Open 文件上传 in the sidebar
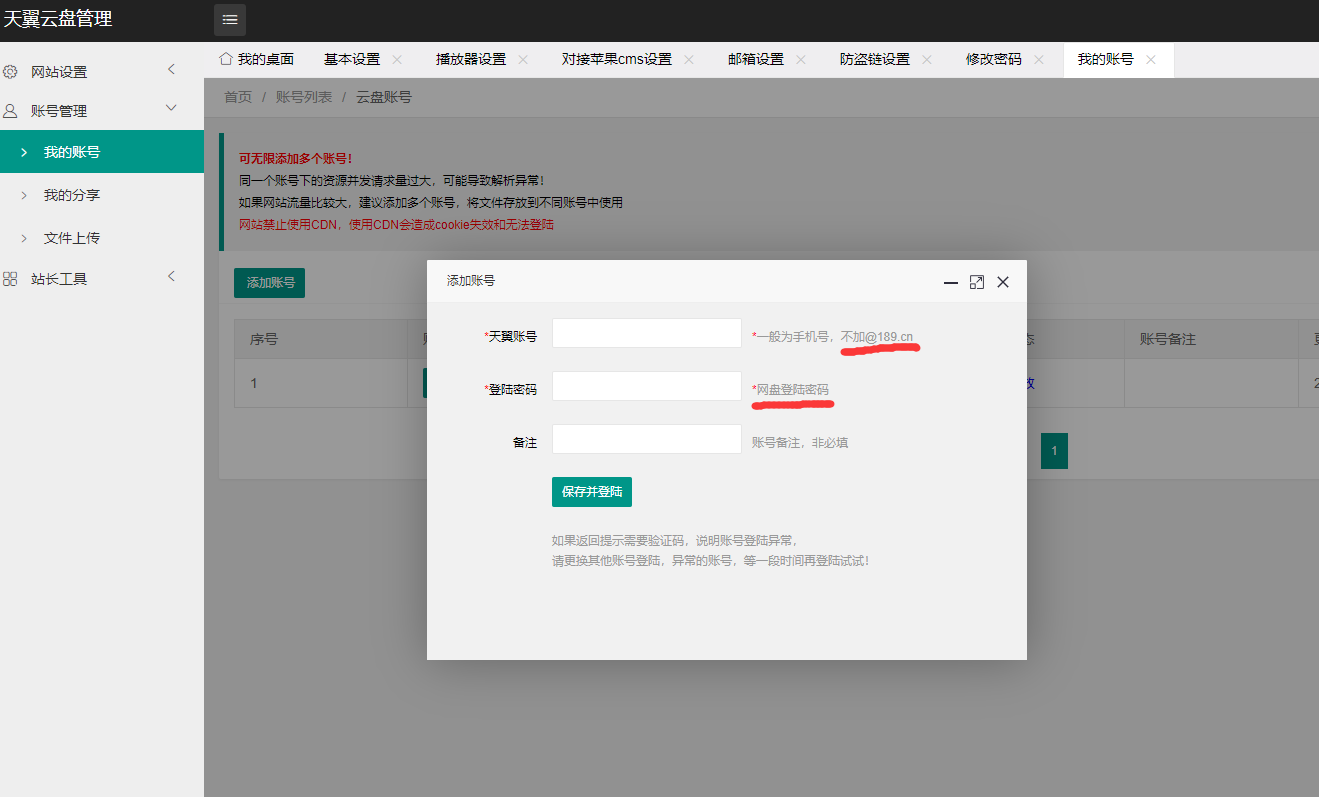 tap(102, 238)
